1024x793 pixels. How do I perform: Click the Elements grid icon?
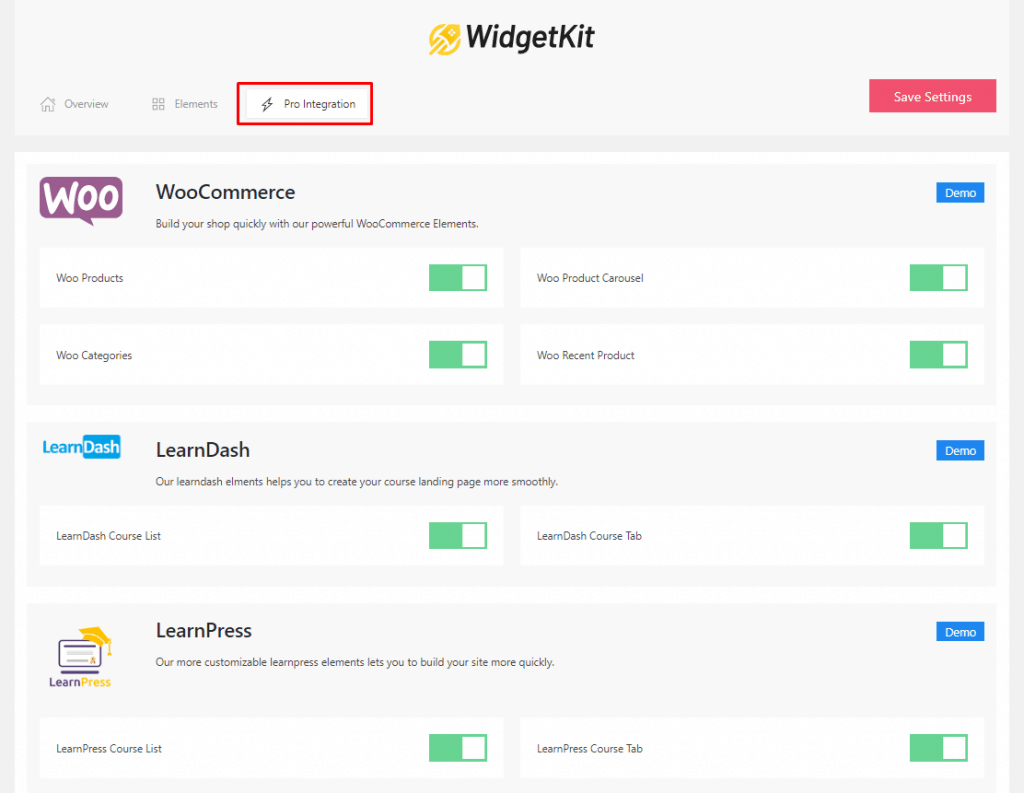click(158, 104)
